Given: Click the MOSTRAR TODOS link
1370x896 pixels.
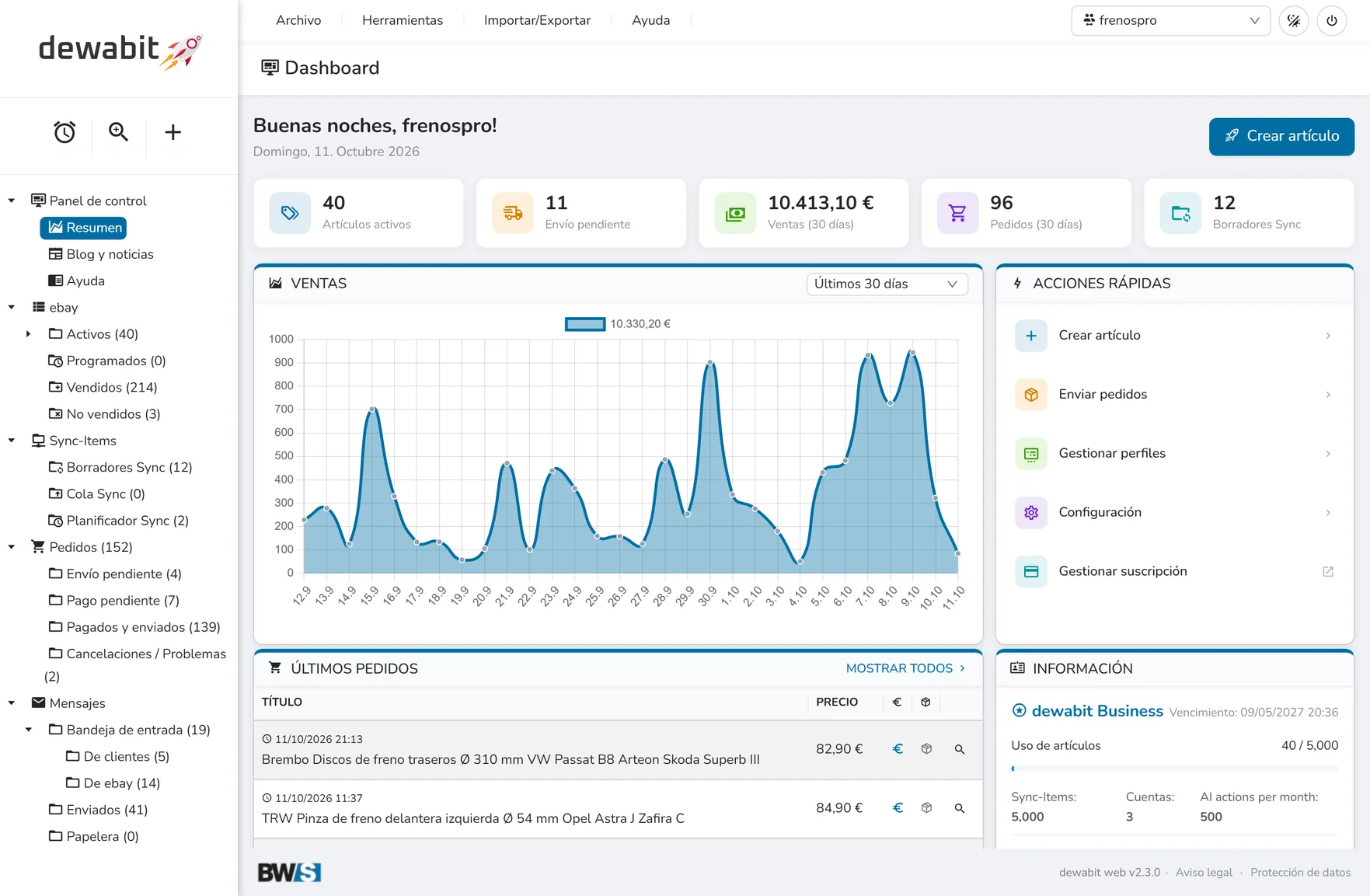Looking at the screenshot, I should (x=905, y=668).
